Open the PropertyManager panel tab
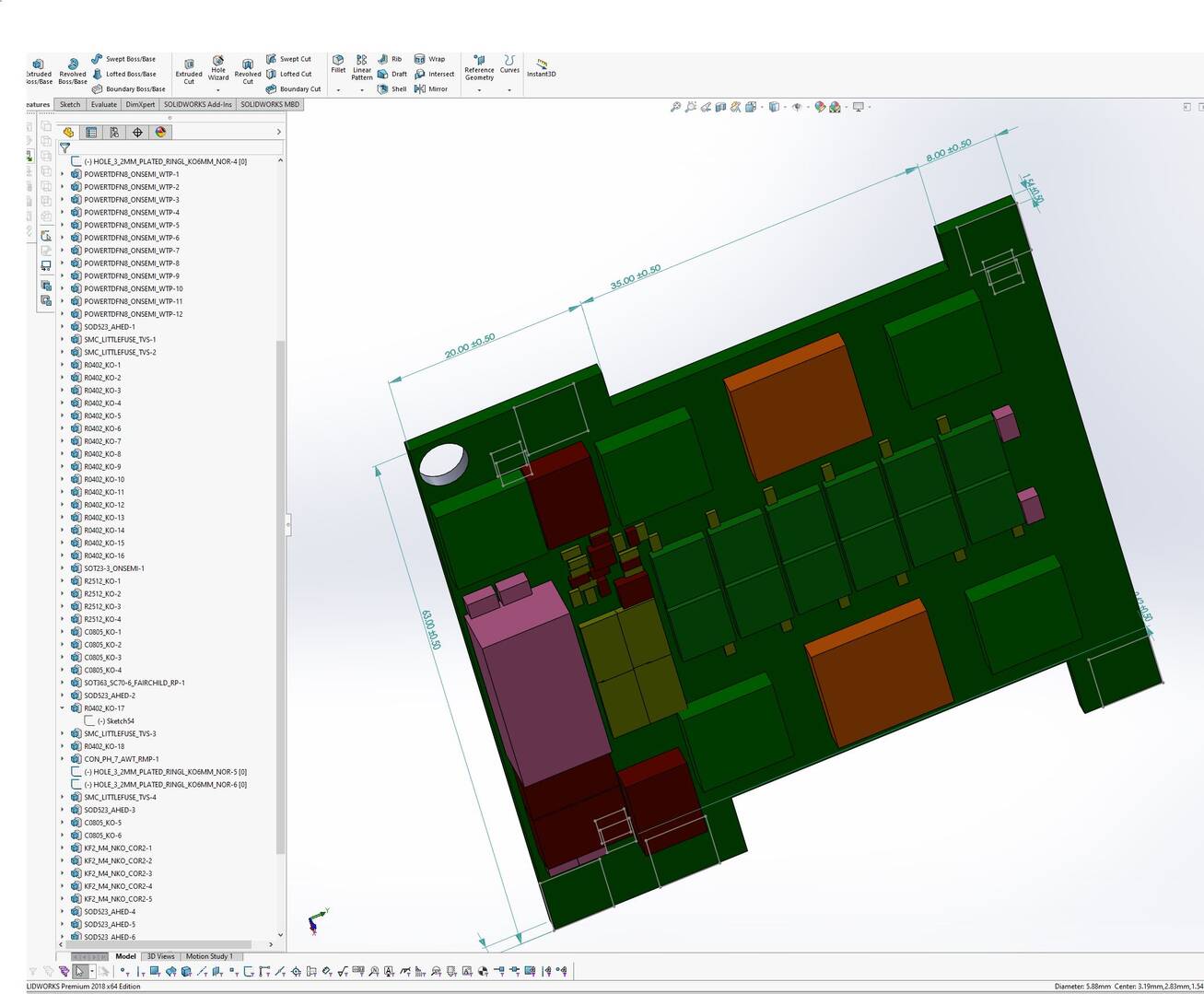The width and height of the screenshot is (1204, 994). (x=91, y=133)
